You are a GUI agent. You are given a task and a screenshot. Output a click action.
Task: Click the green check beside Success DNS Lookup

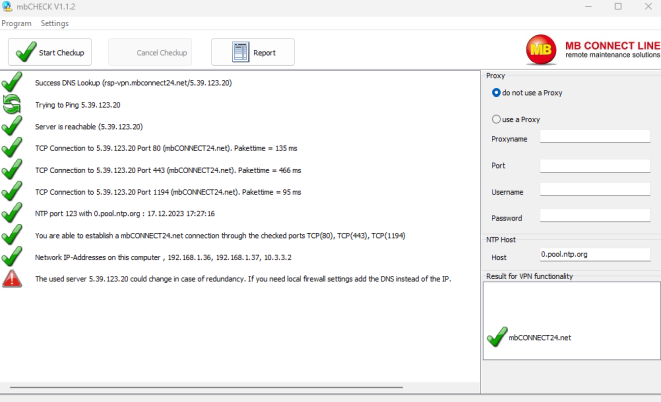tap(12, 82)
